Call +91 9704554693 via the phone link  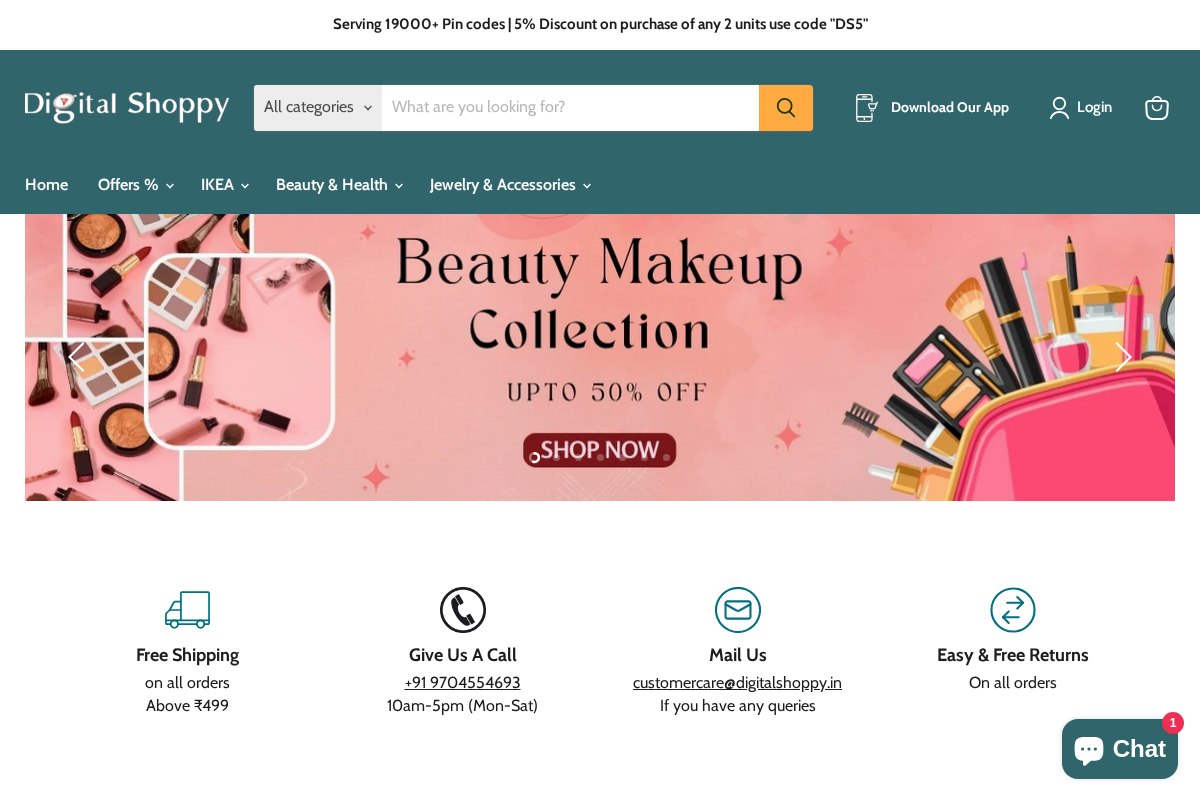[462, 682]
